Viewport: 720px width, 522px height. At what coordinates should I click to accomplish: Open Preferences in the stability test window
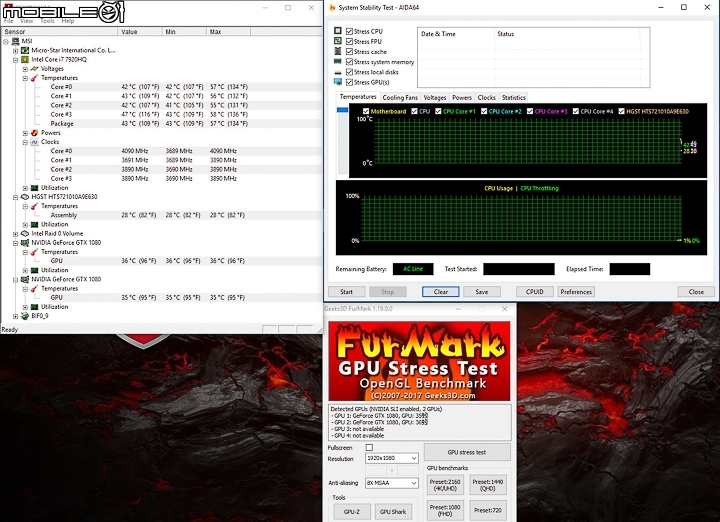pos(576,292)
